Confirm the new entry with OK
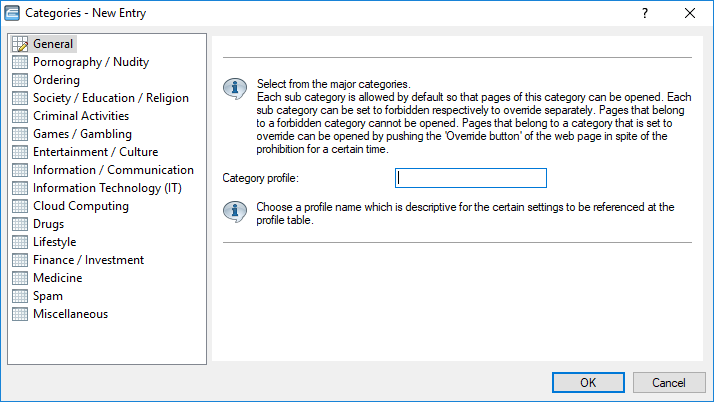 click(x=588, y=382)
